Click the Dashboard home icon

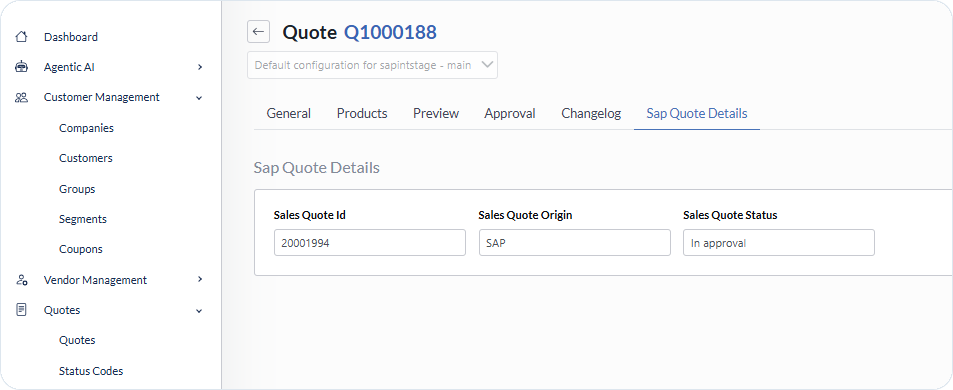tap(21, 37)
